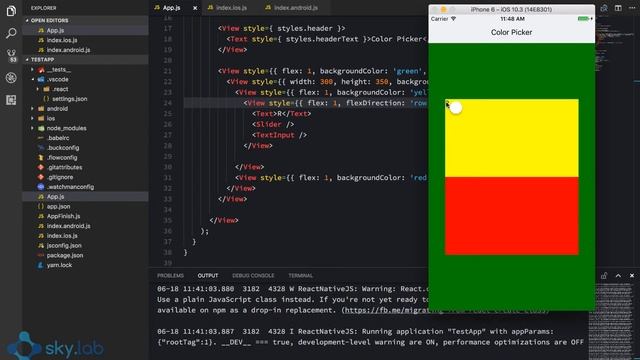Open AppFinish.js in the file tree
Image resolution: width=640 pixels, height=360 pixels.
click(63, 216)
